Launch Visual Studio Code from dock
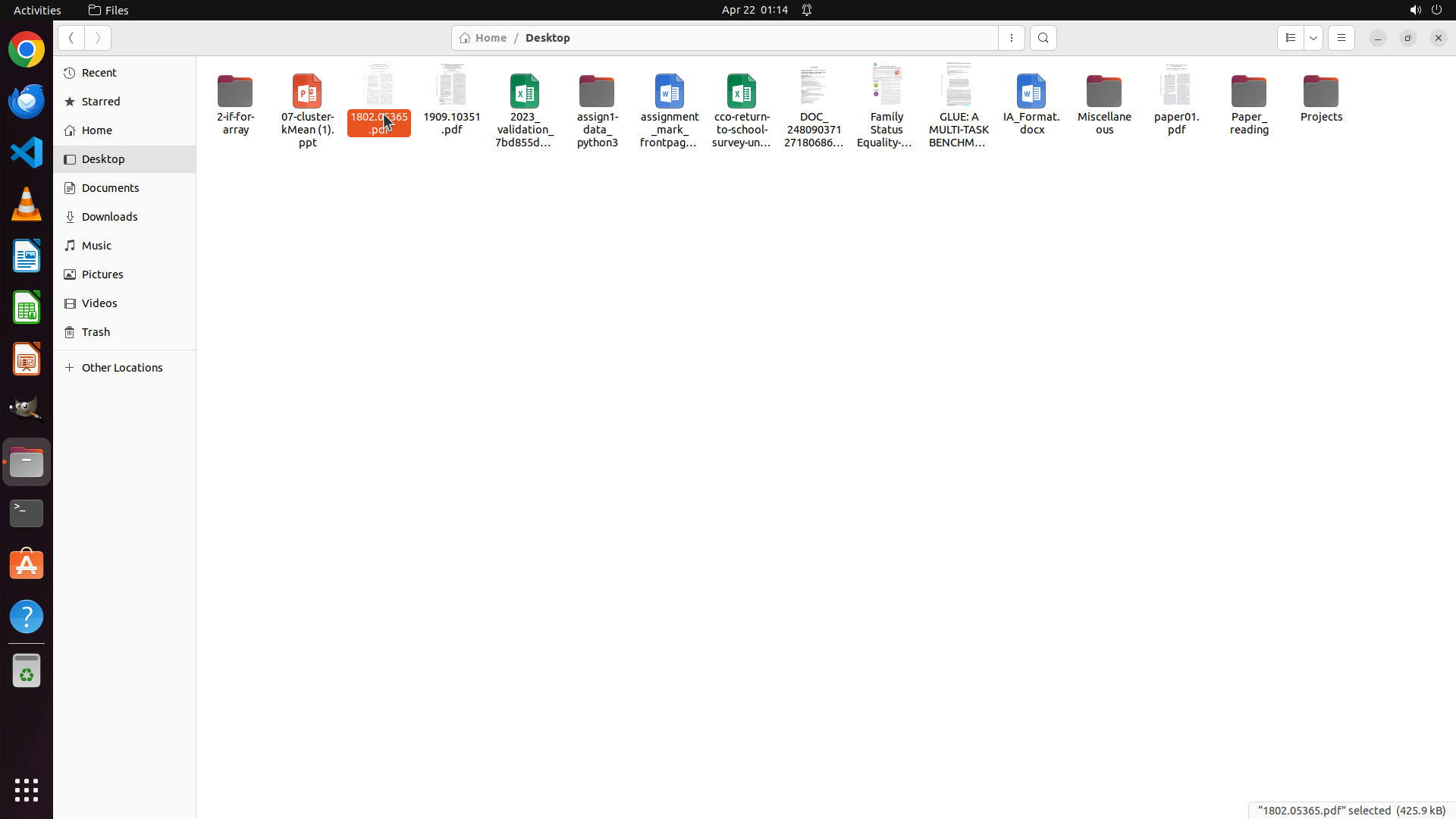 (27, 152)
